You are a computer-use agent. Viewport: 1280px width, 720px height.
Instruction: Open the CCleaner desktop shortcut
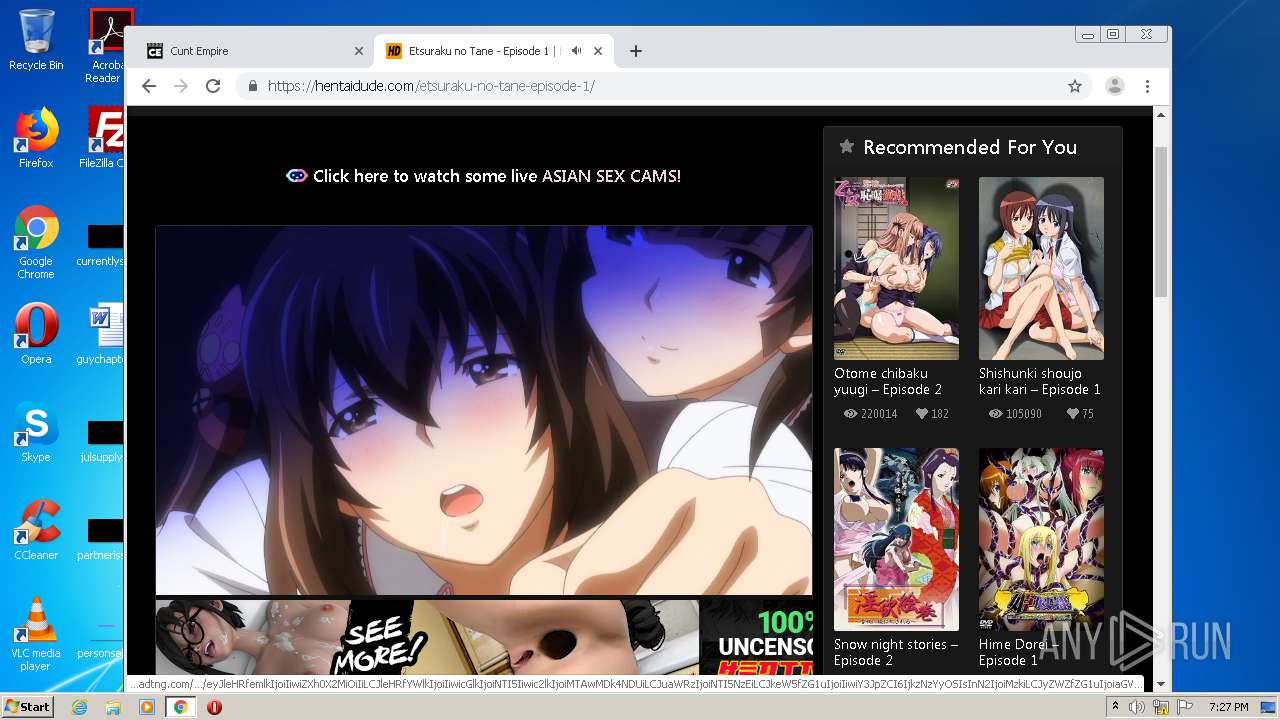[x=36, y=530]
